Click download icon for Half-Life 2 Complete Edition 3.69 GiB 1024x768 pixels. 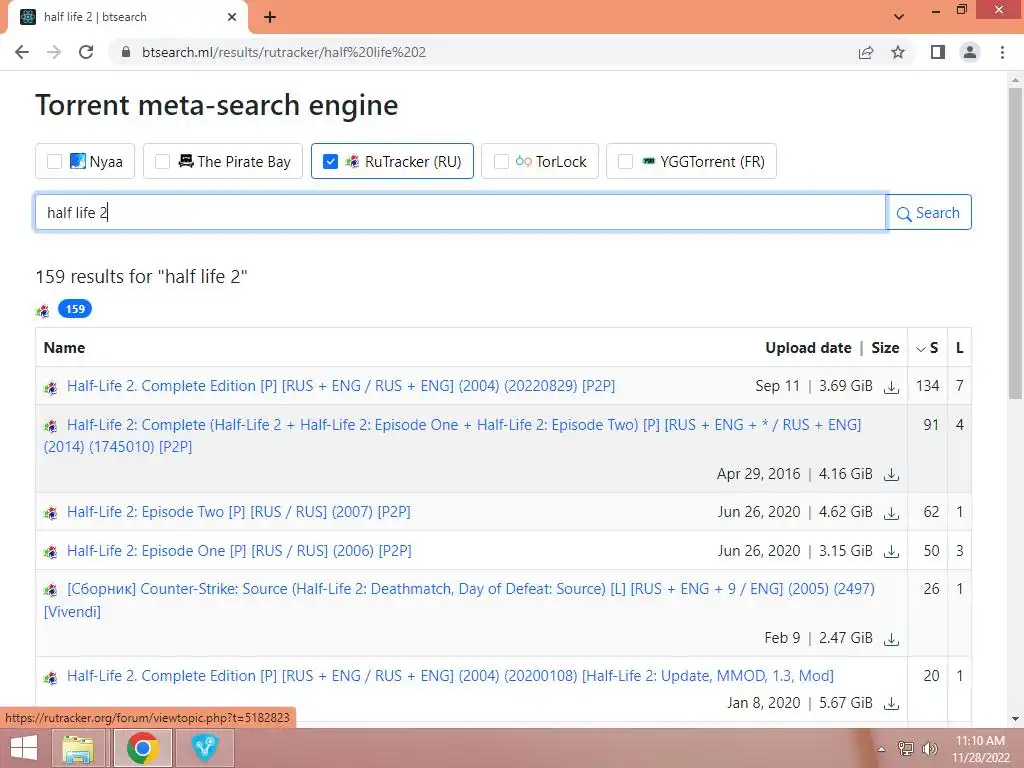[x=891, y=387]
